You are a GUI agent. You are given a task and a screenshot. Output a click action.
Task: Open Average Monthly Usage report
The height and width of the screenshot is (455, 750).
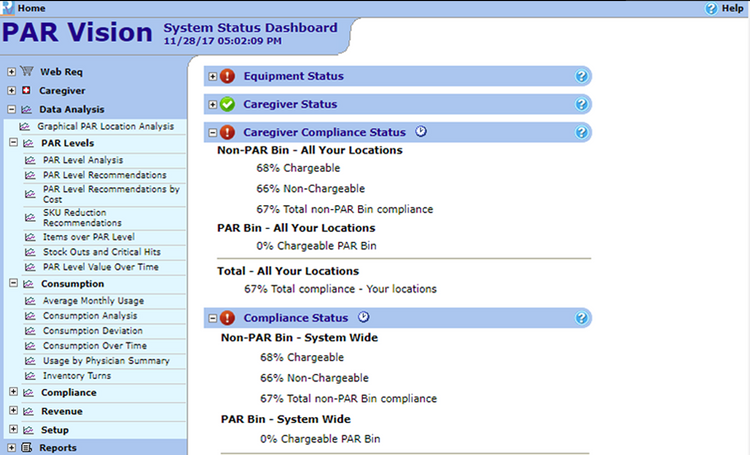(93, 301)
